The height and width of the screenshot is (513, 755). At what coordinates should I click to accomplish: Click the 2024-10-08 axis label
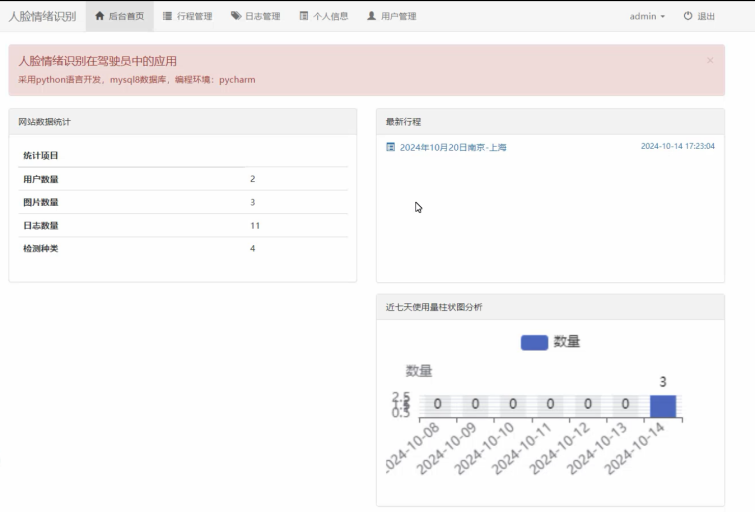[413, 448]
